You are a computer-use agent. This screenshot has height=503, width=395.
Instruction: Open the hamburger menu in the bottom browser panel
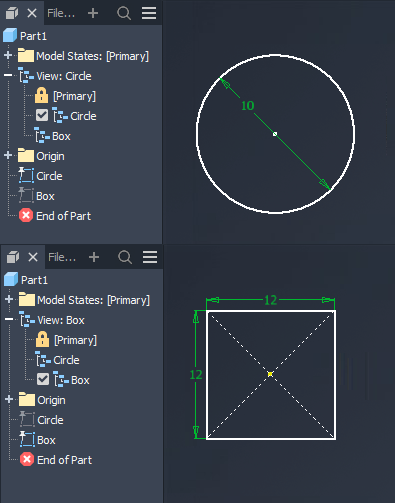coord(150,257)
